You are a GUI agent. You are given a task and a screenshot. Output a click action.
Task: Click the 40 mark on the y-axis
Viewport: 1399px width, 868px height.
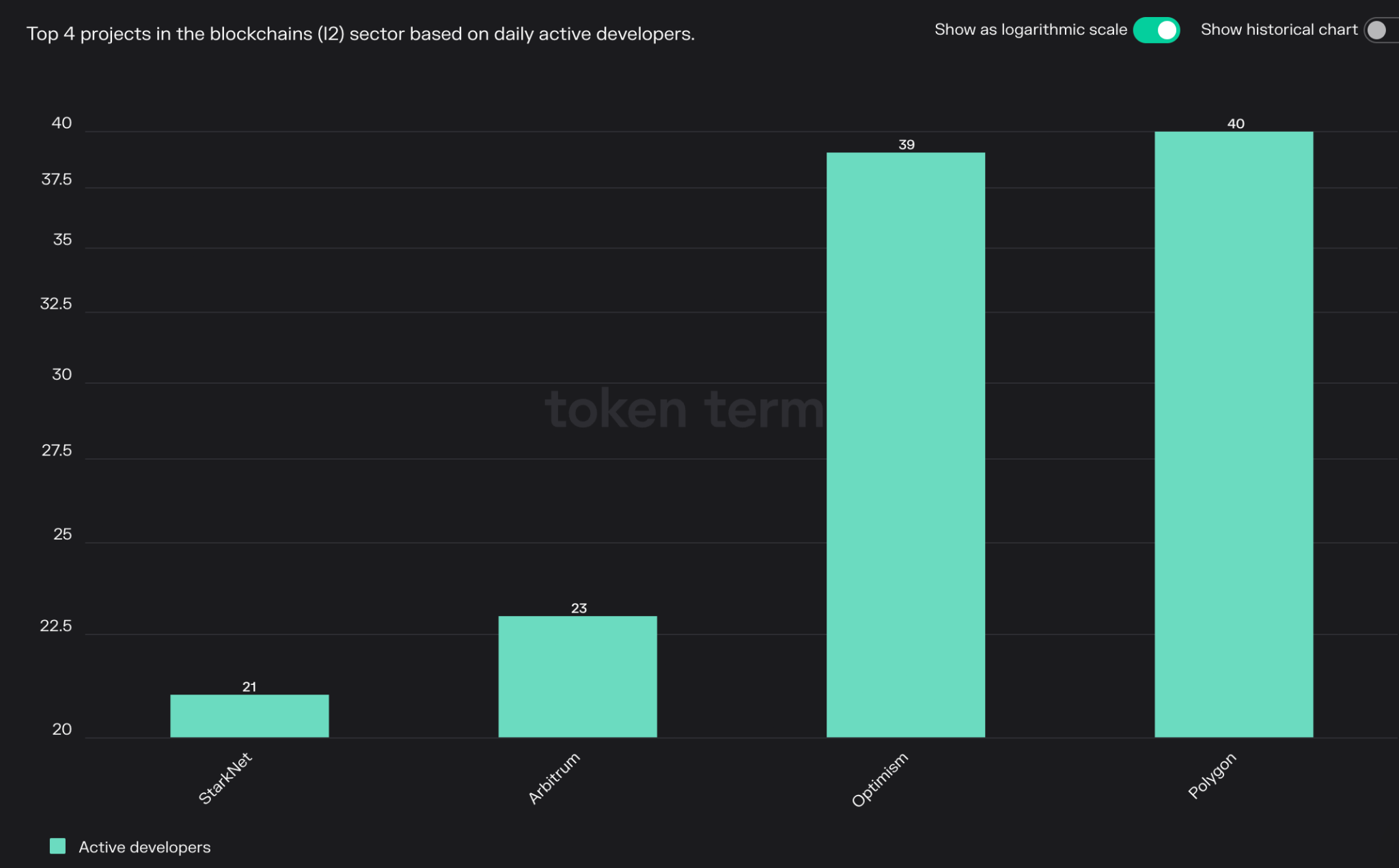tap(62, 124)
